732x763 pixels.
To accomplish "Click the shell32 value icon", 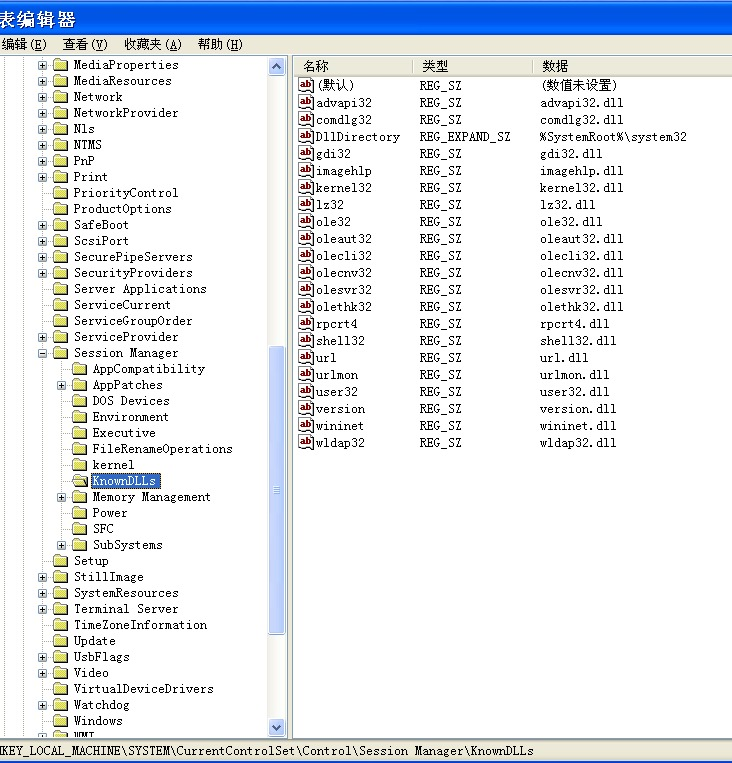I will point(306,340).
